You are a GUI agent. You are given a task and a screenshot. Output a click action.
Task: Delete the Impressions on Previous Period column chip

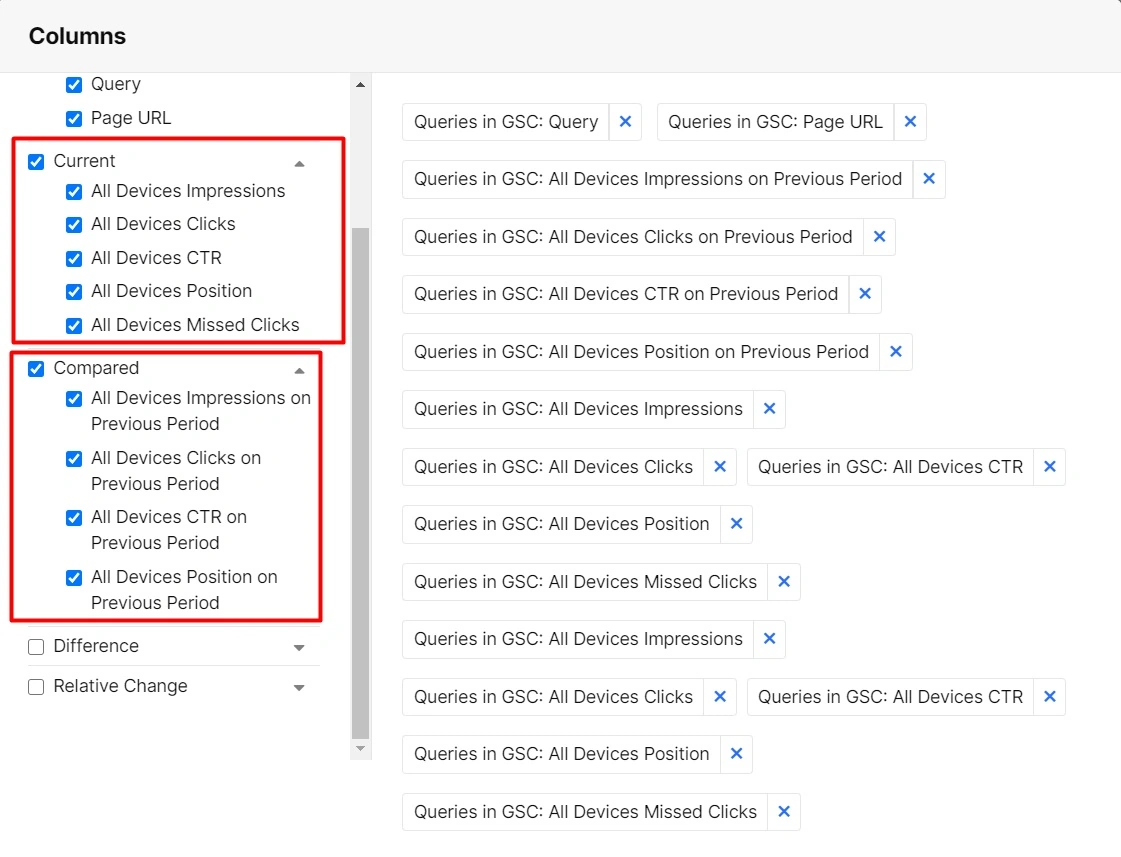point(928,179)
